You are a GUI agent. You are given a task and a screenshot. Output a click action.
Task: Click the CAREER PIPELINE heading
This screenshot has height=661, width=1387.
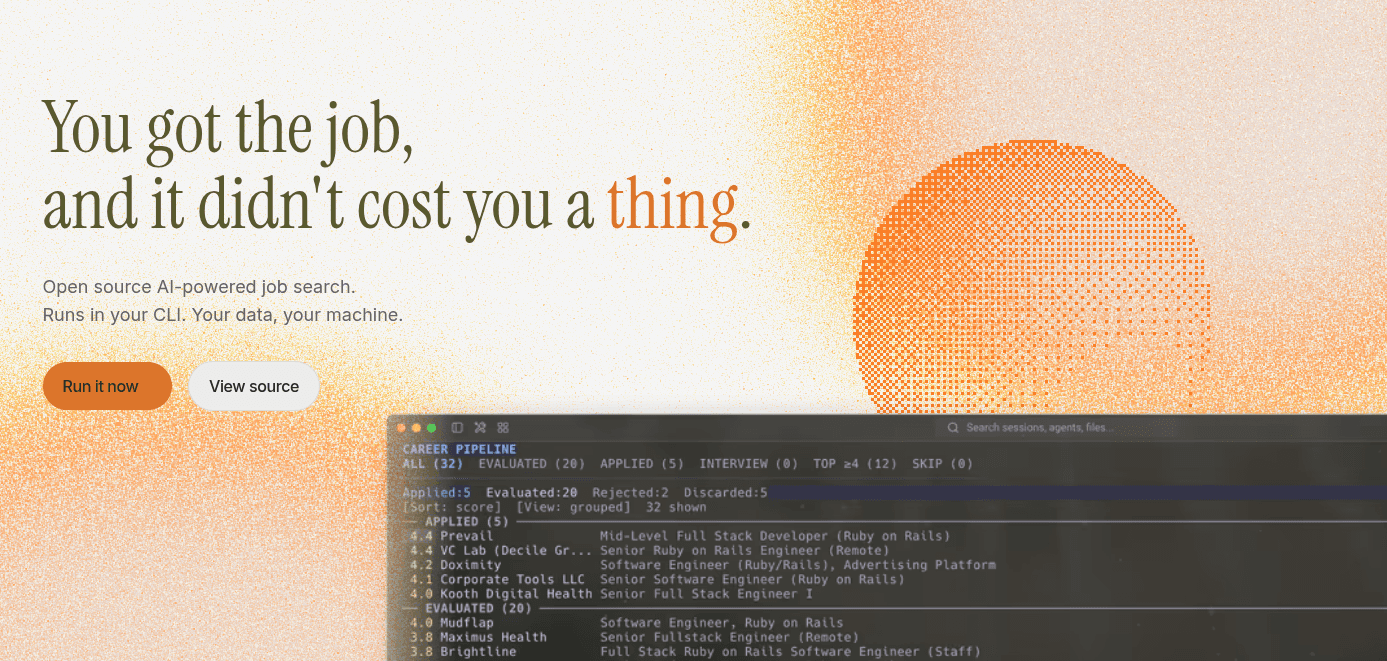click(x=459, y=449)
